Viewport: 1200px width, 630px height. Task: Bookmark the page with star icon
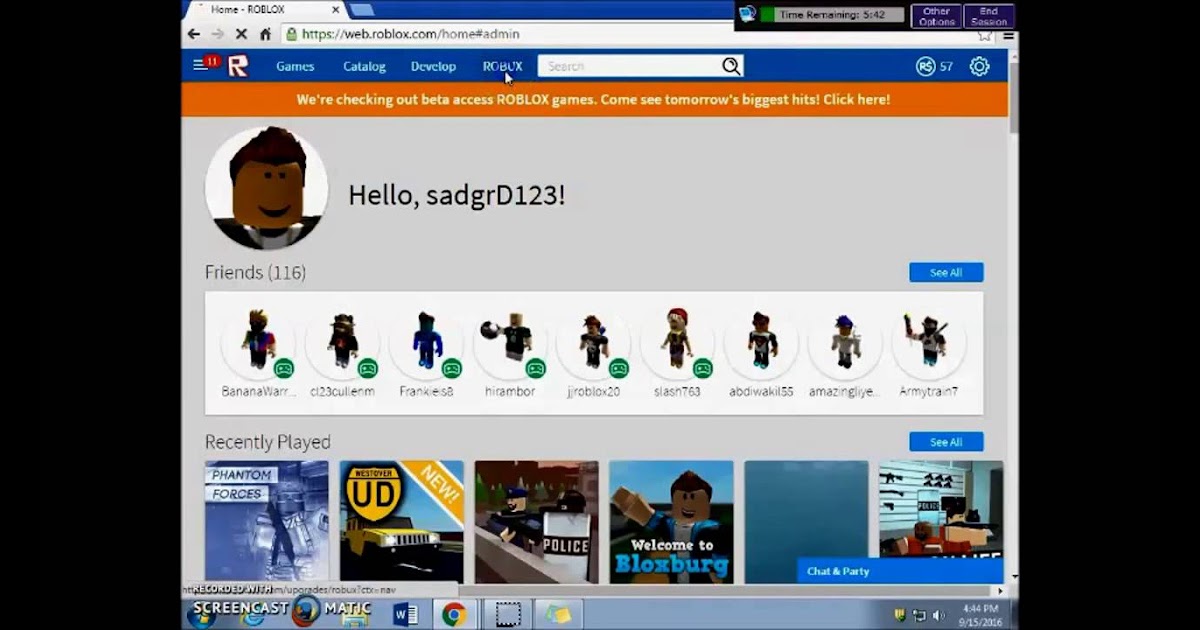(x=985, y=35)
